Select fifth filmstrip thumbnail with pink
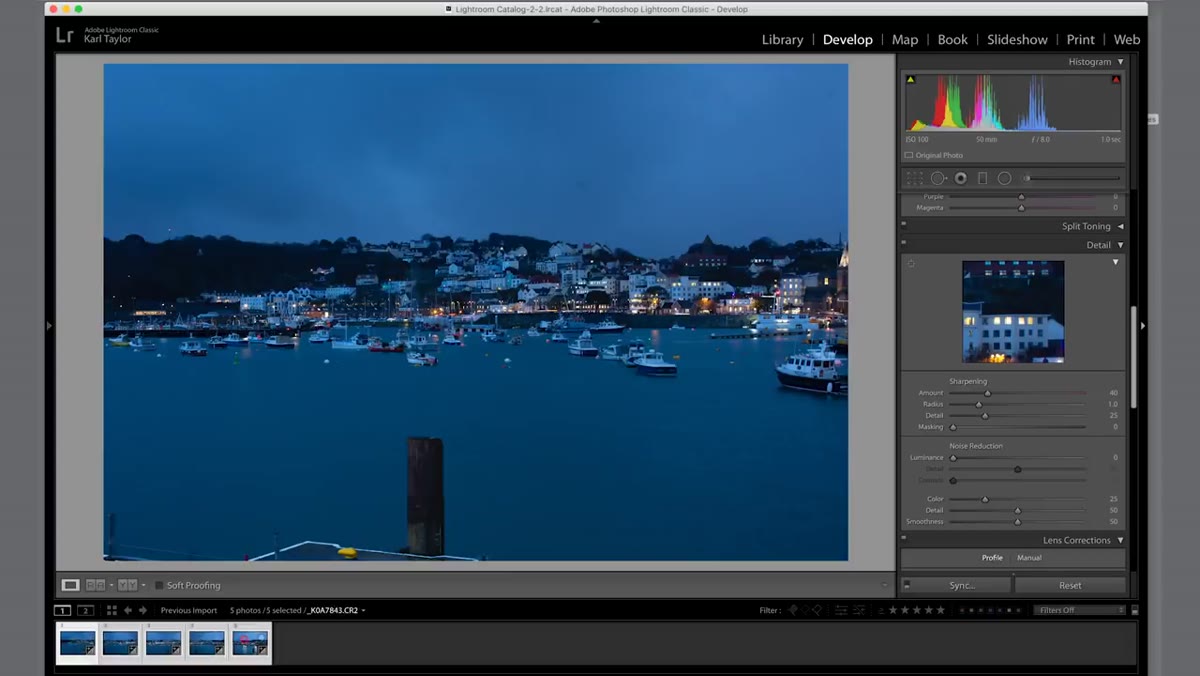The image size is (1200, 676). [250, 643]
